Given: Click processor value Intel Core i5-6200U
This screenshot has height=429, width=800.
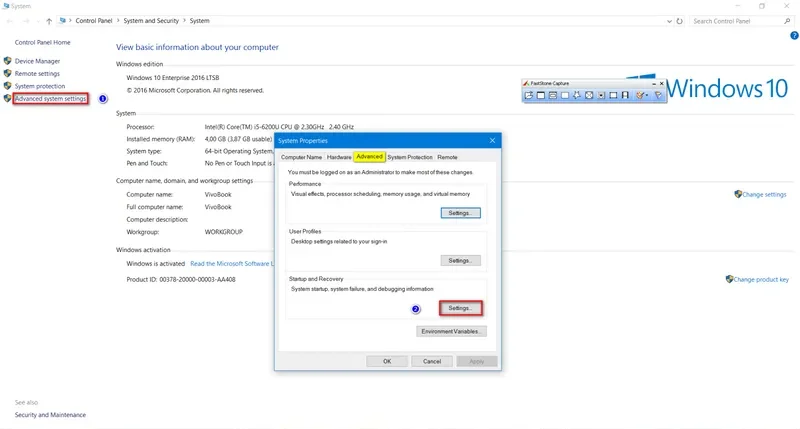Looking at the screenshot, I should coord(279,127).
